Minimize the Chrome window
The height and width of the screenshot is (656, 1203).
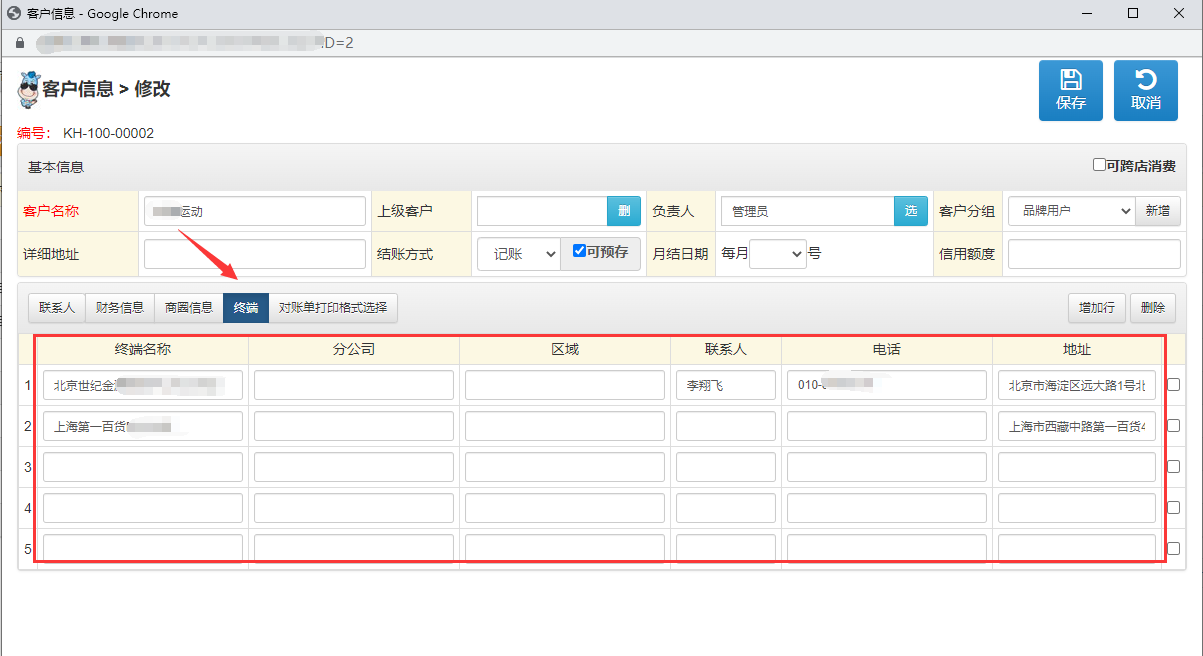click(x=1087, y=13)
